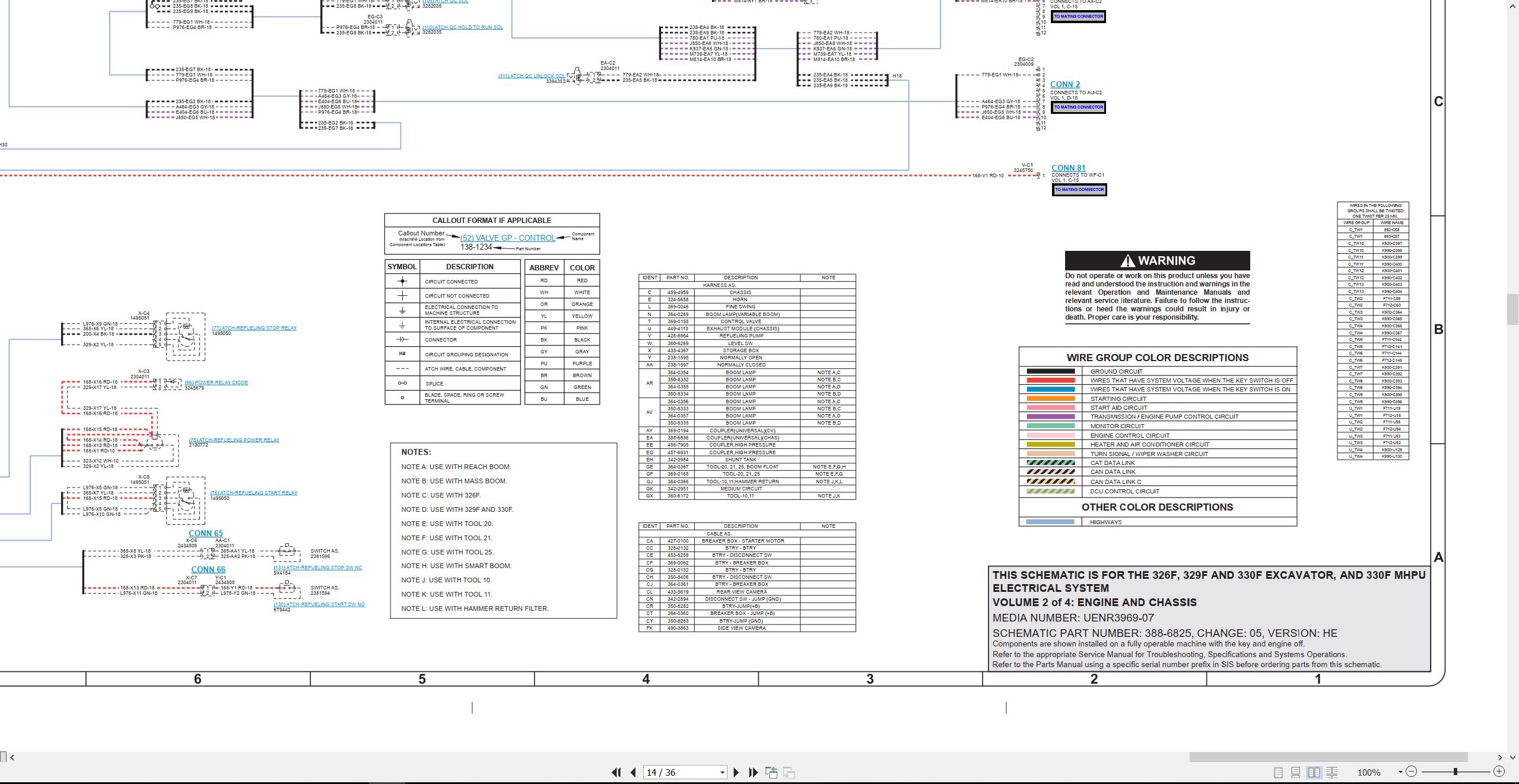Switch to single page view
Viewport: 1519px width, 784px height.
pyautogui.click(x=1278, y=772)
